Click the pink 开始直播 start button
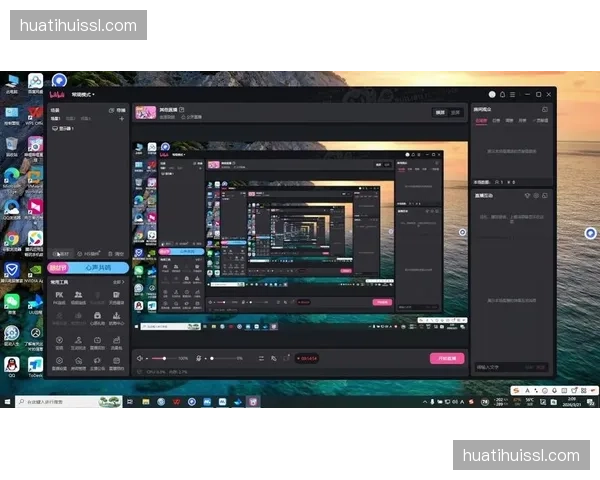This screenshot has width=600, height=480. coord(446,358)
